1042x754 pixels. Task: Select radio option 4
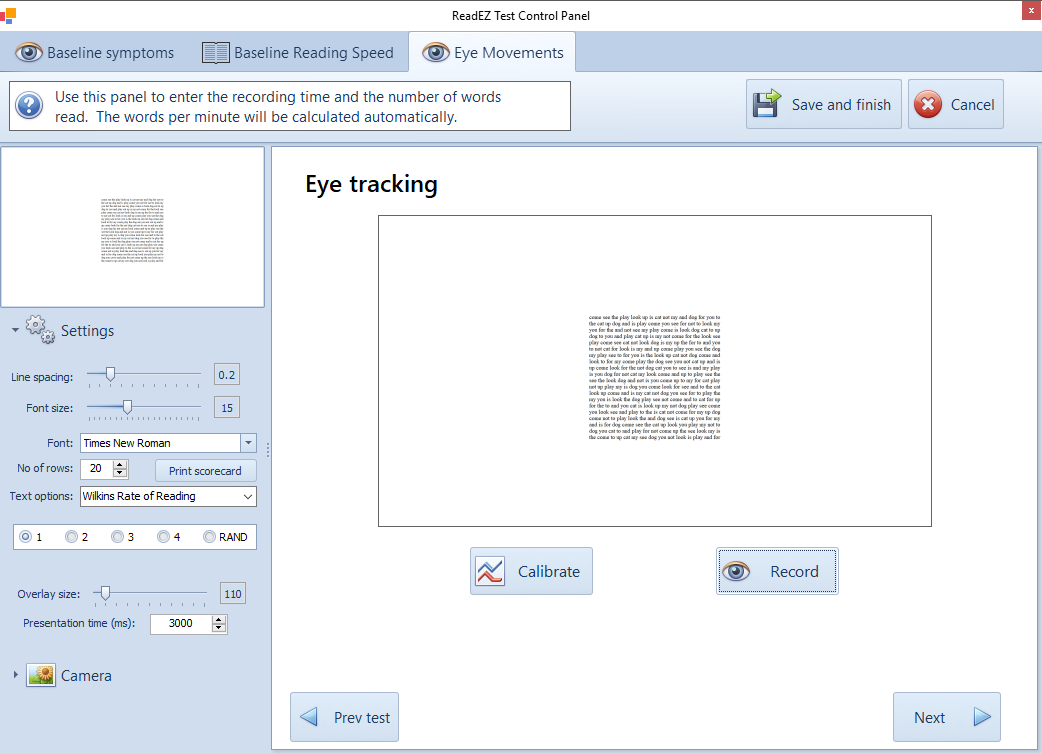pos(164,537)
